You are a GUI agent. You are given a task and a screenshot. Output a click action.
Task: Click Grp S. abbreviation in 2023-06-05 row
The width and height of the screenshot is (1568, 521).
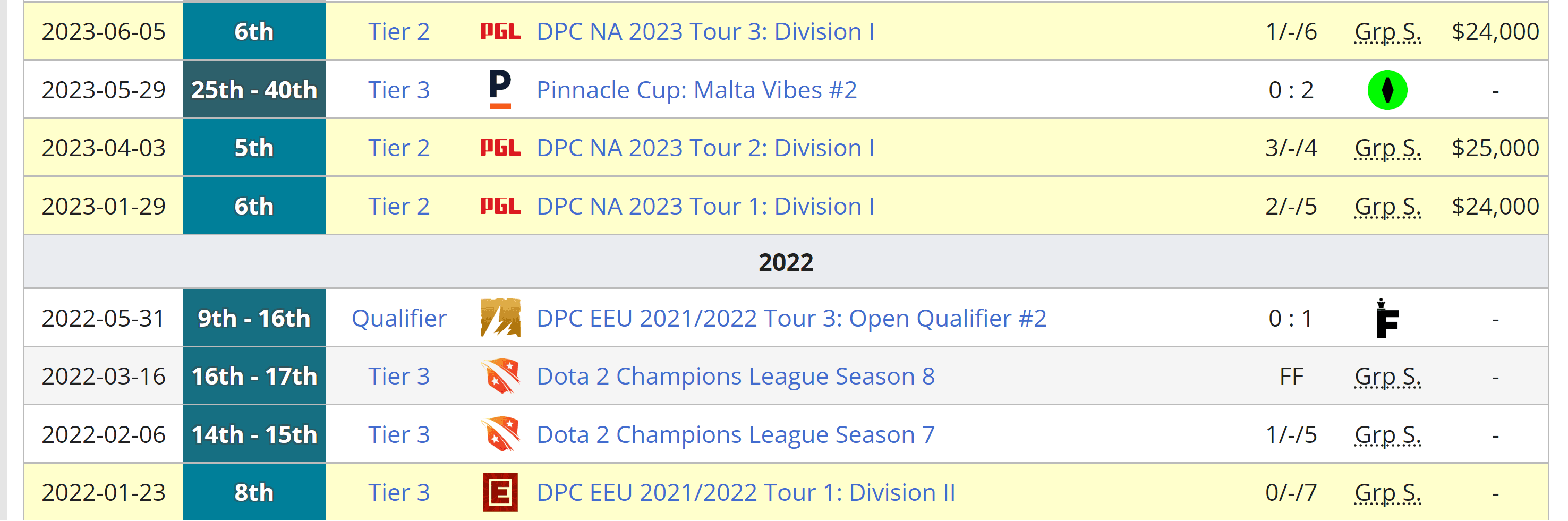pyautogui.click(x=1387, y=32)
